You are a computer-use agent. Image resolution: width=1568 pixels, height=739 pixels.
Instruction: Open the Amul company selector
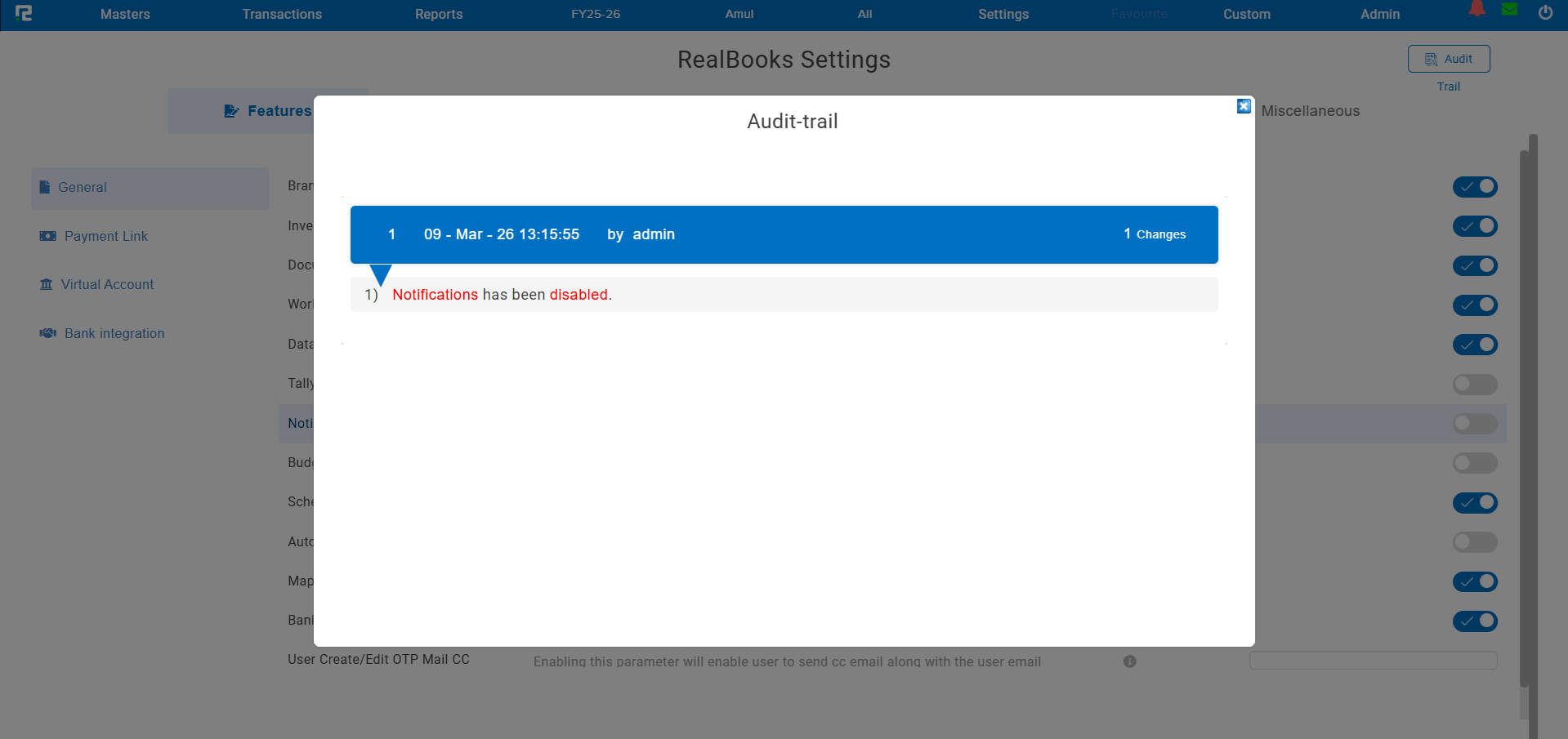(x=738, y=14)
